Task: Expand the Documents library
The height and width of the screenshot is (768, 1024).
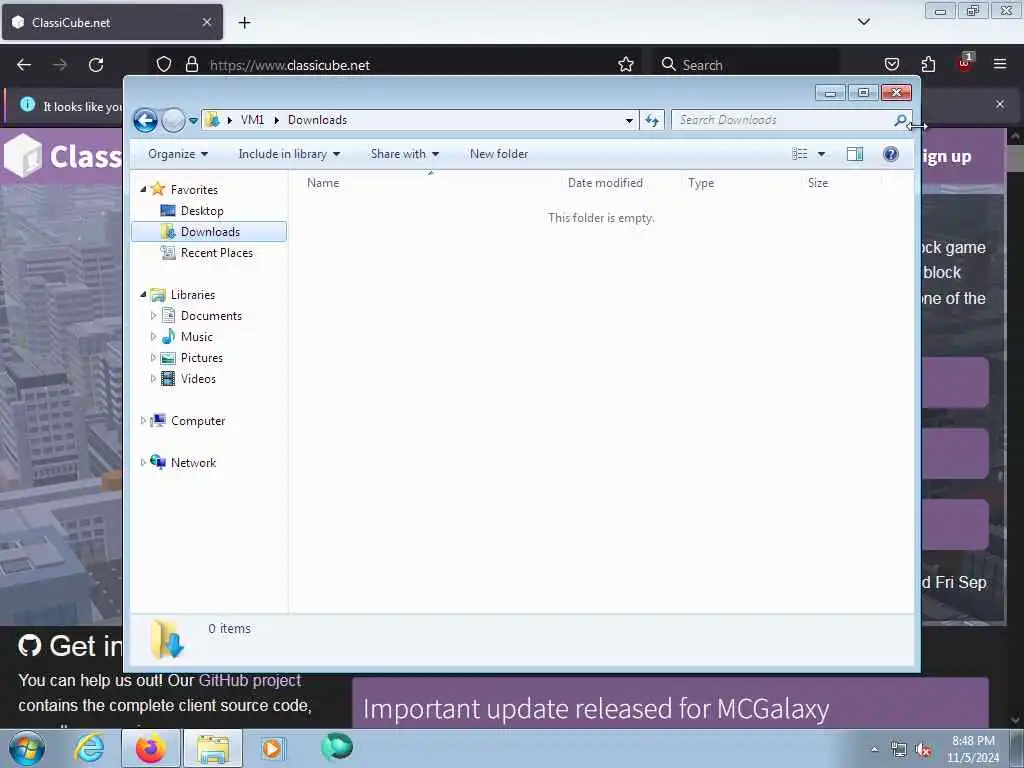Action: (153, 315)
